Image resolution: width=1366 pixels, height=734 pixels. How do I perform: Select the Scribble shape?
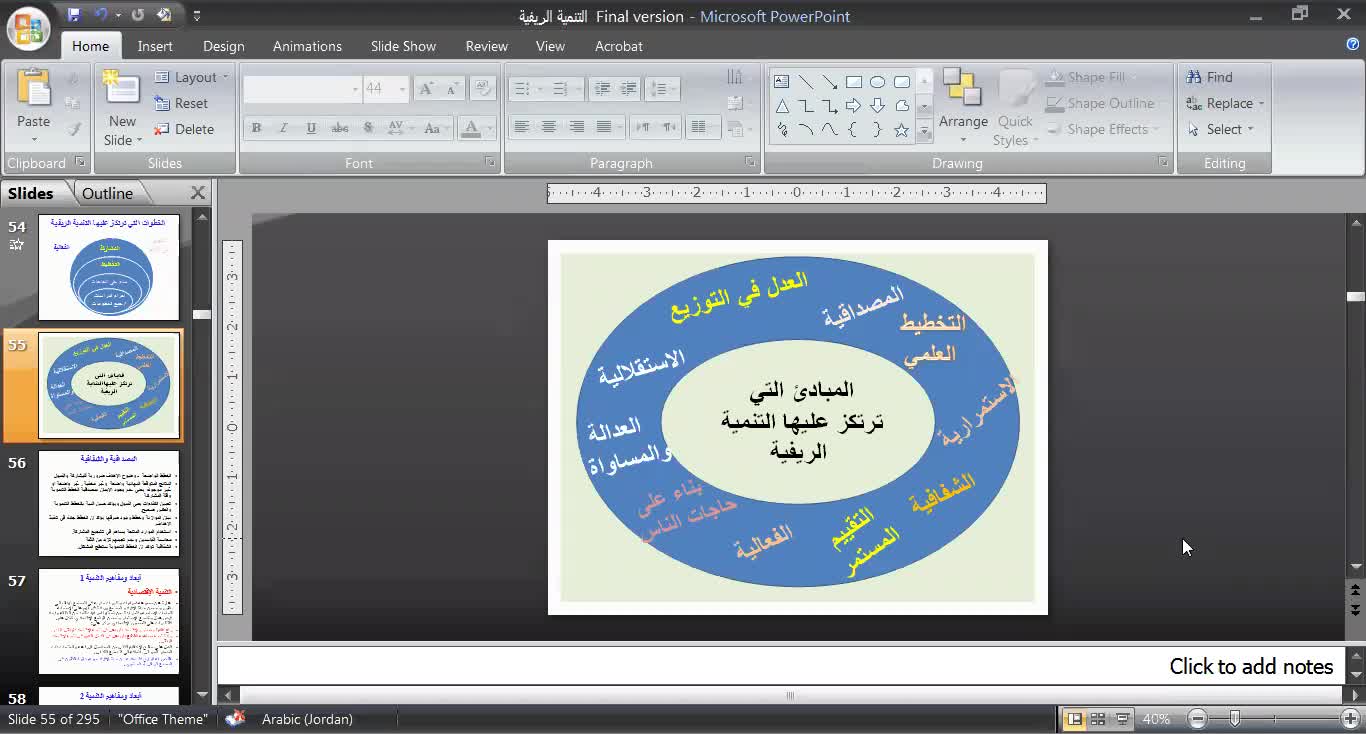coord(782,130)
